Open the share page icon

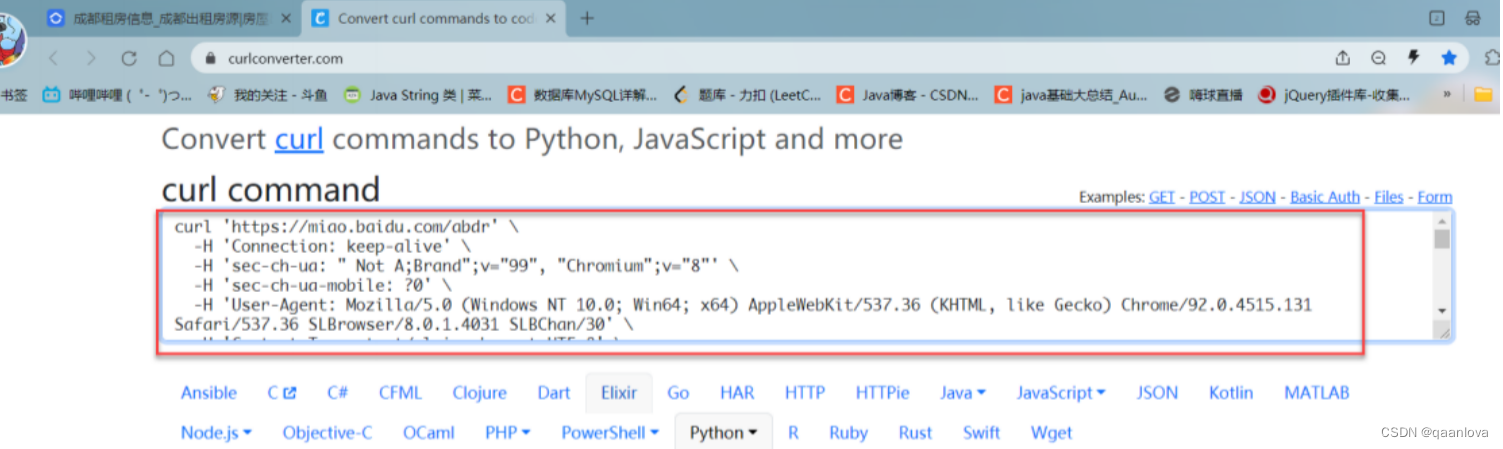[1342, 58]
